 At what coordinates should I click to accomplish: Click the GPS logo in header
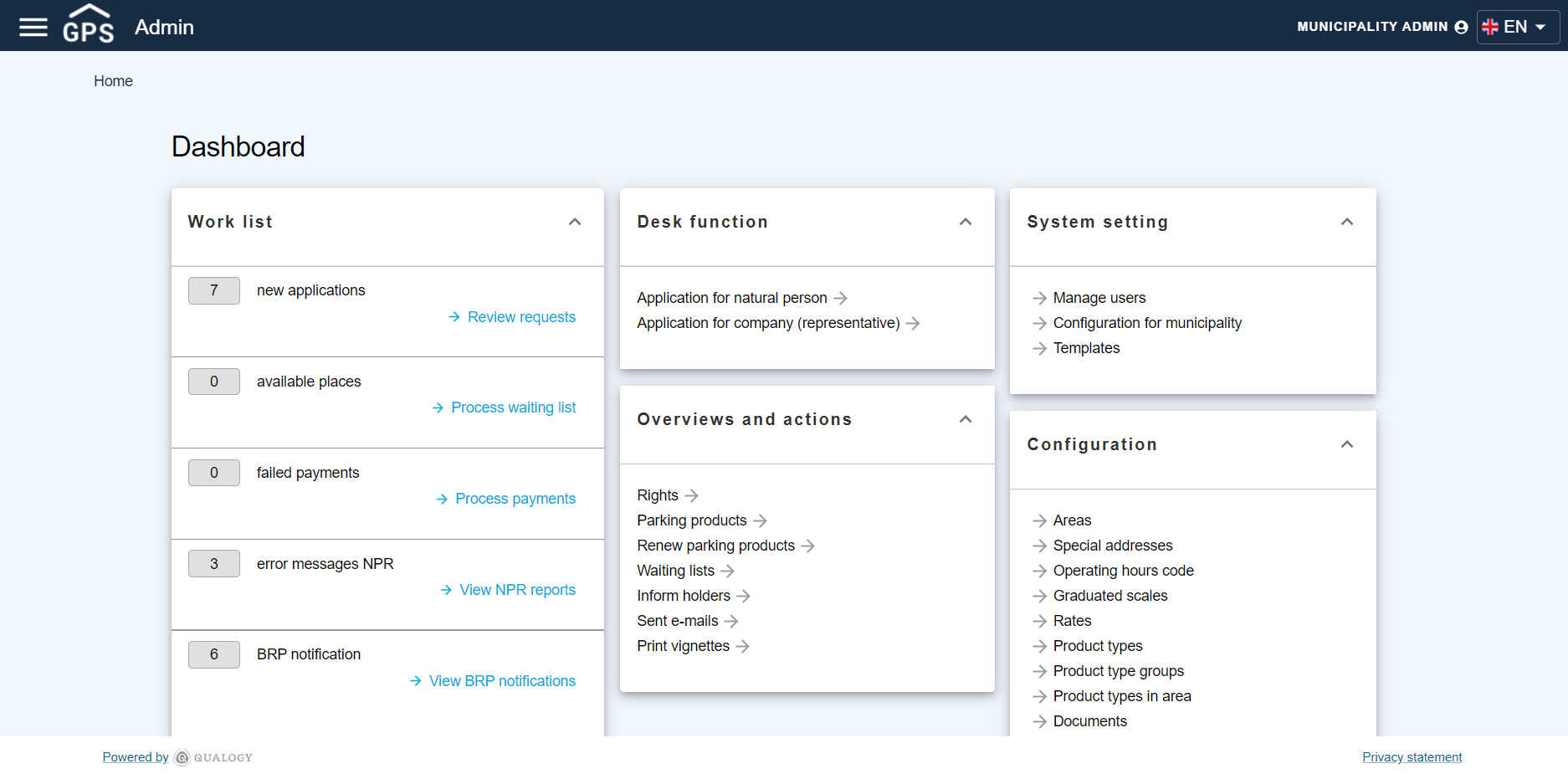(x=88, y=25)
